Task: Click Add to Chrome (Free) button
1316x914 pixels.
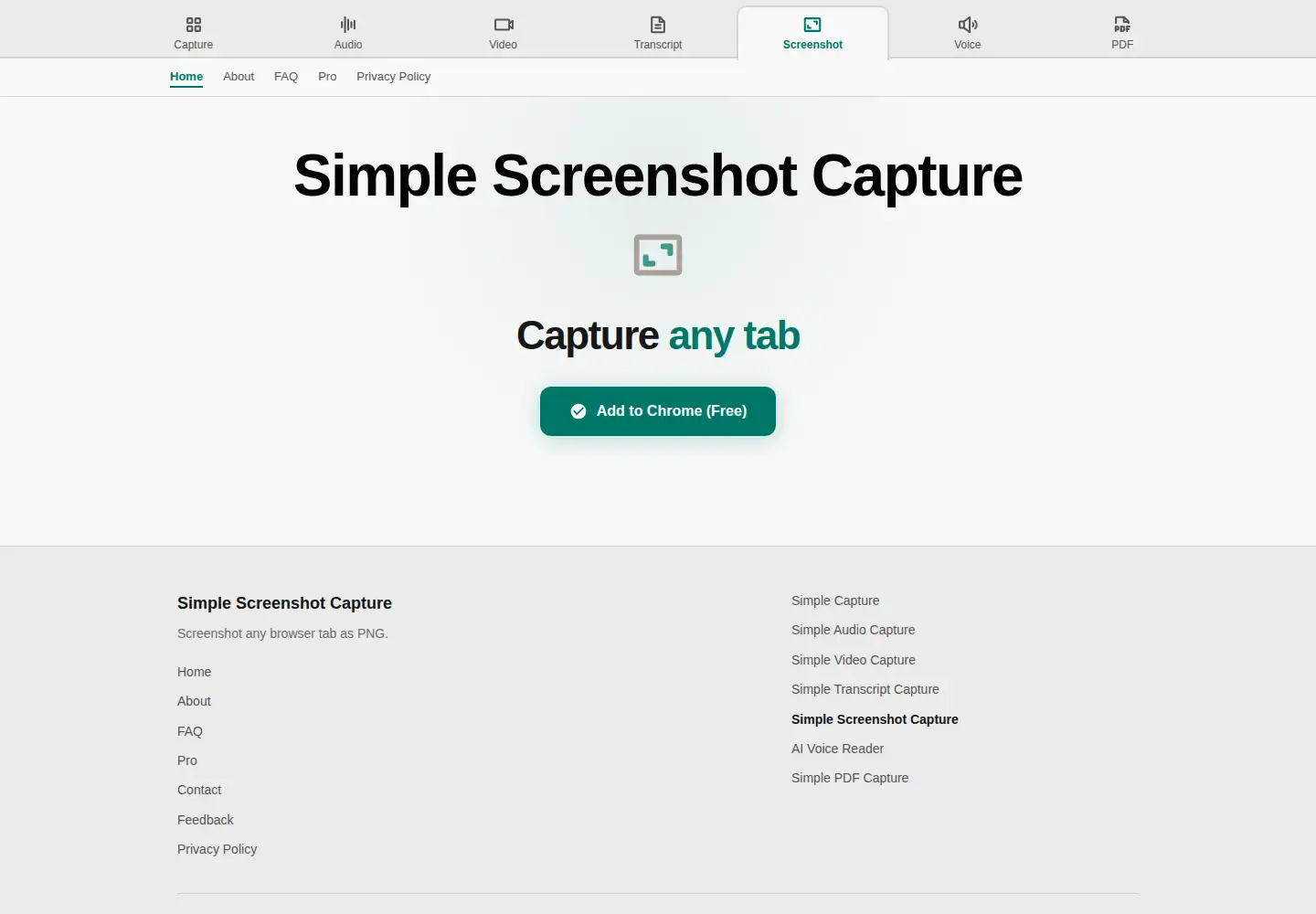Action: click(x=658, y=411)
